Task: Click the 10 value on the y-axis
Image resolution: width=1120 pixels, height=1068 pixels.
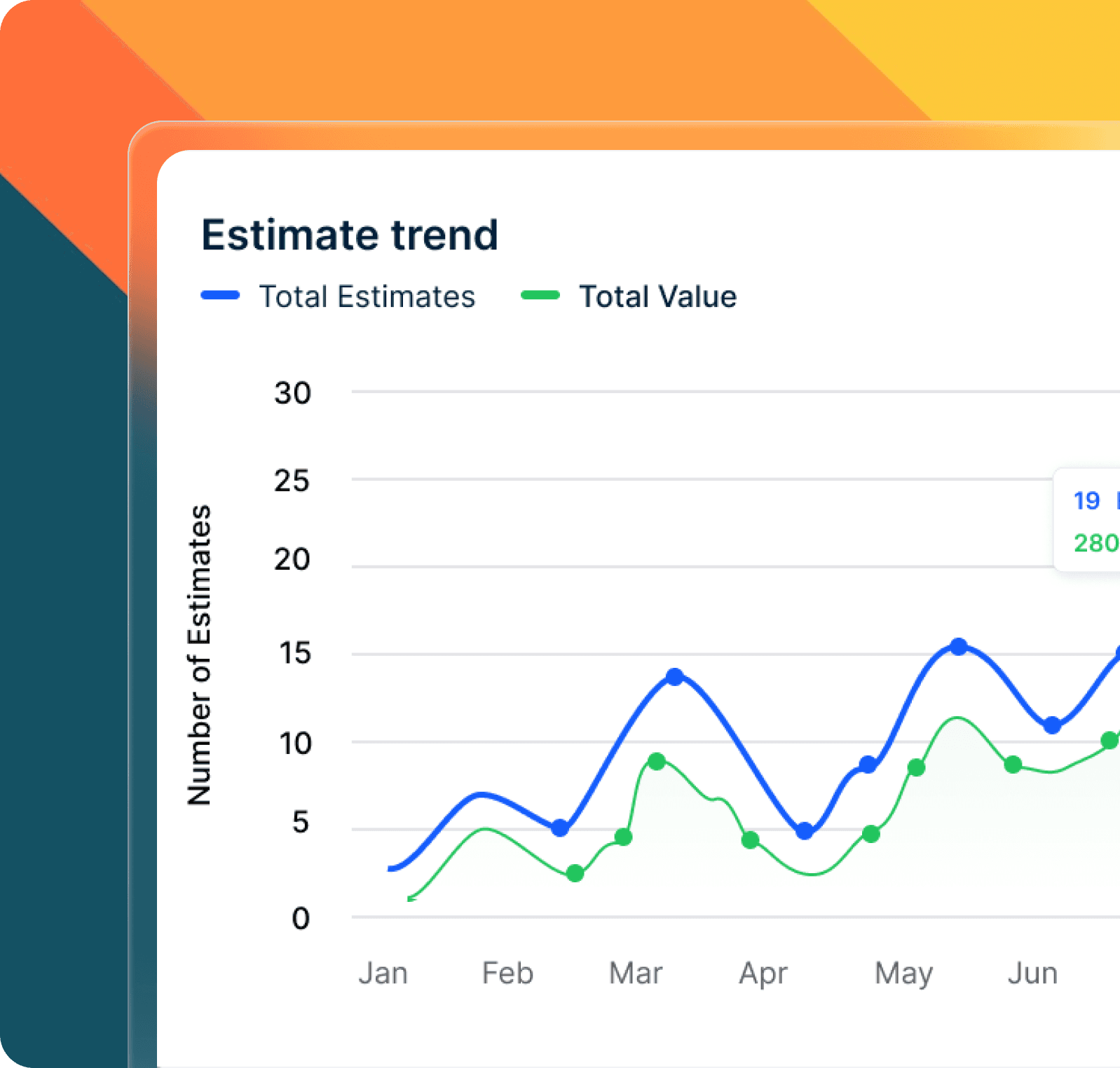Action: point(295,744)
